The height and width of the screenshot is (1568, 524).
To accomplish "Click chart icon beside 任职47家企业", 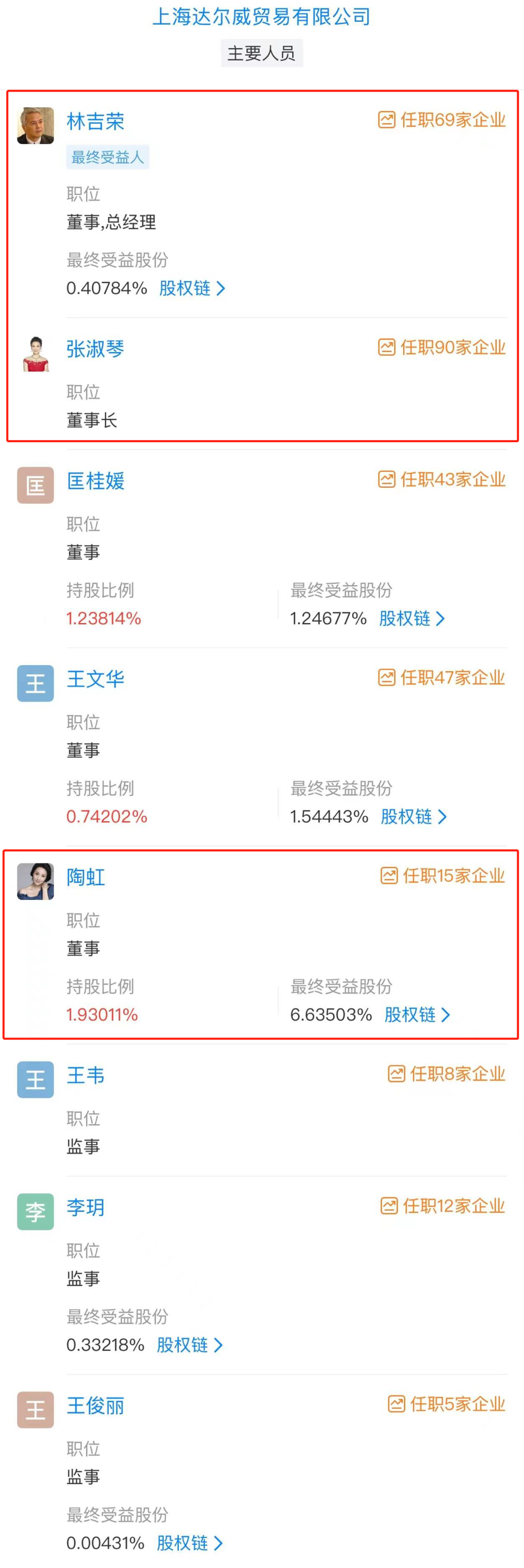I will coord(386,677).
